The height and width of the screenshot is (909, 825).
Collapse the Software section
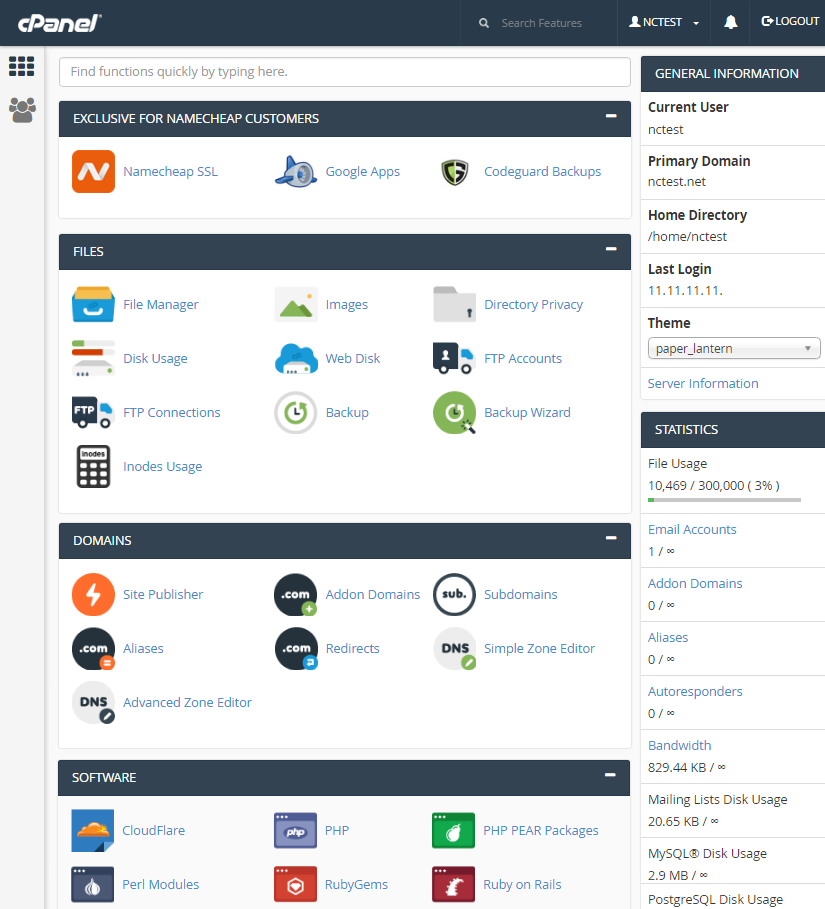pyautogui.click(x=610, y=775)
